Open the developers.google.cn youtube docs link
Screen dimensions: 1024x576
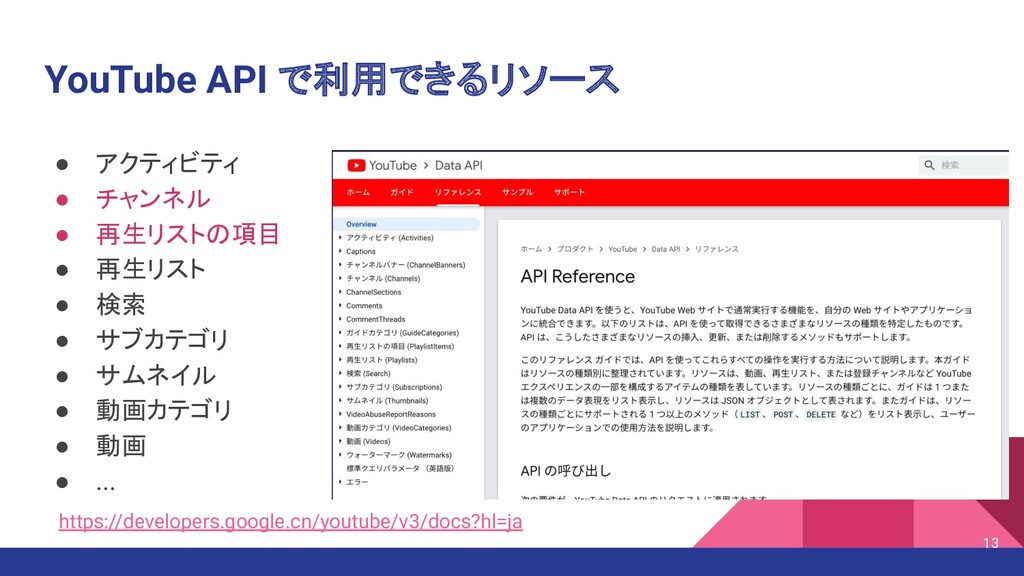tap(291, 521)
